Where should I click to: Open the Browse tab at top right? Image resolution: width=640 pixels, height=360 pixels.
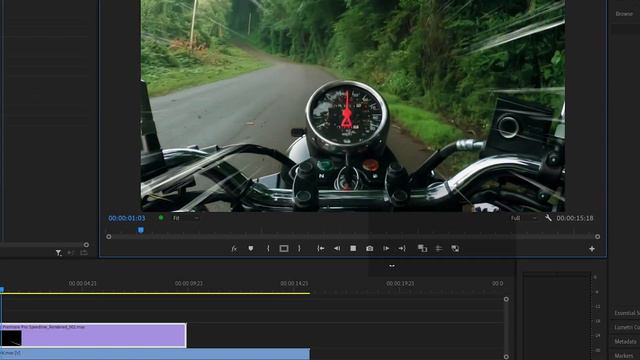click(x=624, y=14)
